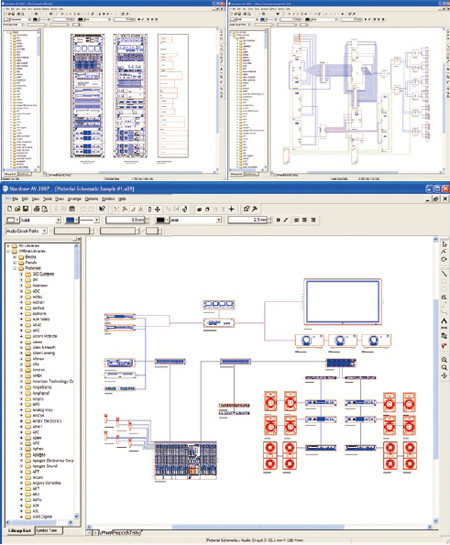
Task: Expand the 360 Systems folder
Action: (x=21, y=274)
